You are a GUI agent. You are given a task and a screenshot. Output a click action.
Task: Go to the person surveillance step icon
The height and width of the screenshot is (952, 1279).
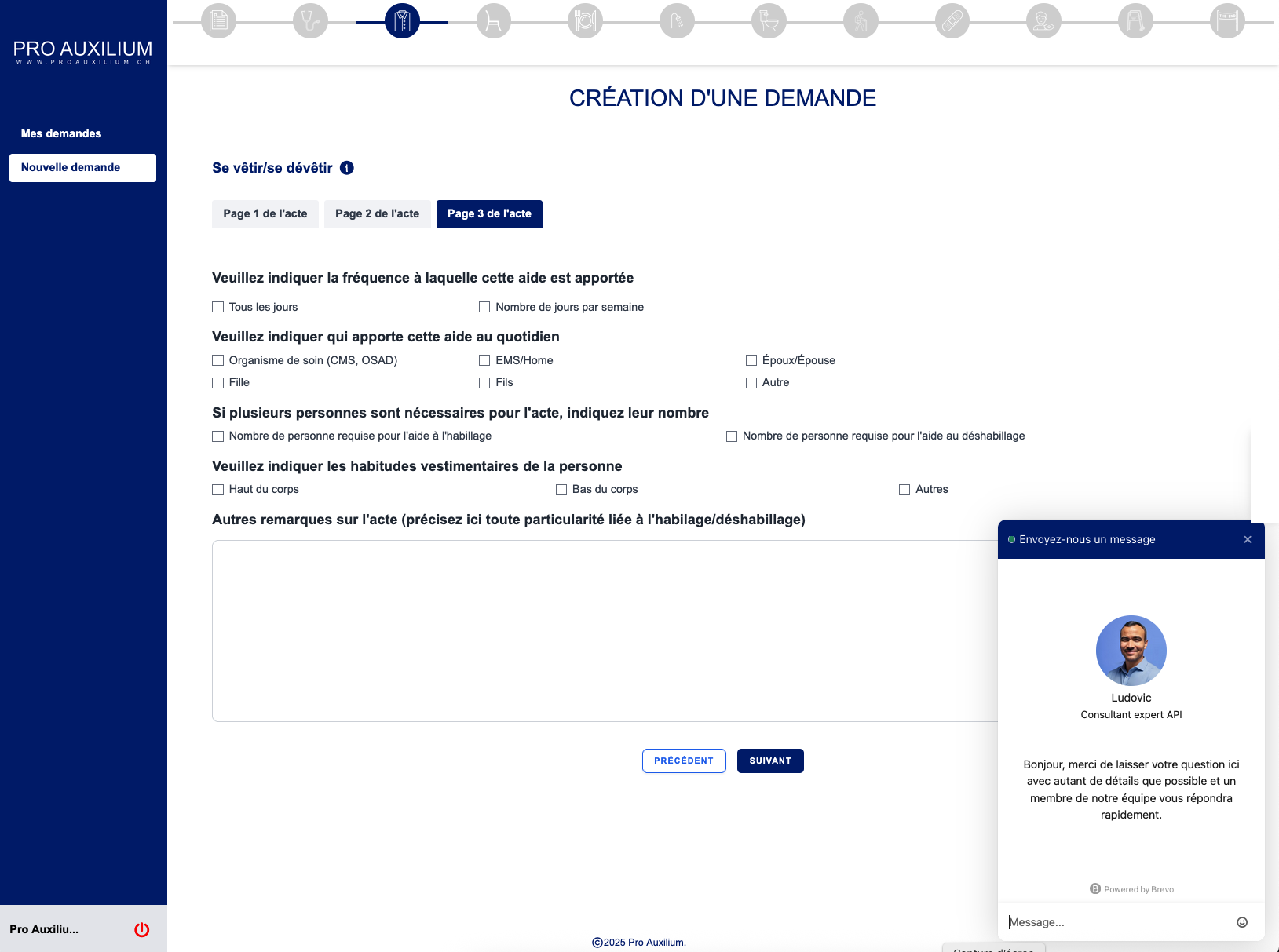tap(1043, 20)
